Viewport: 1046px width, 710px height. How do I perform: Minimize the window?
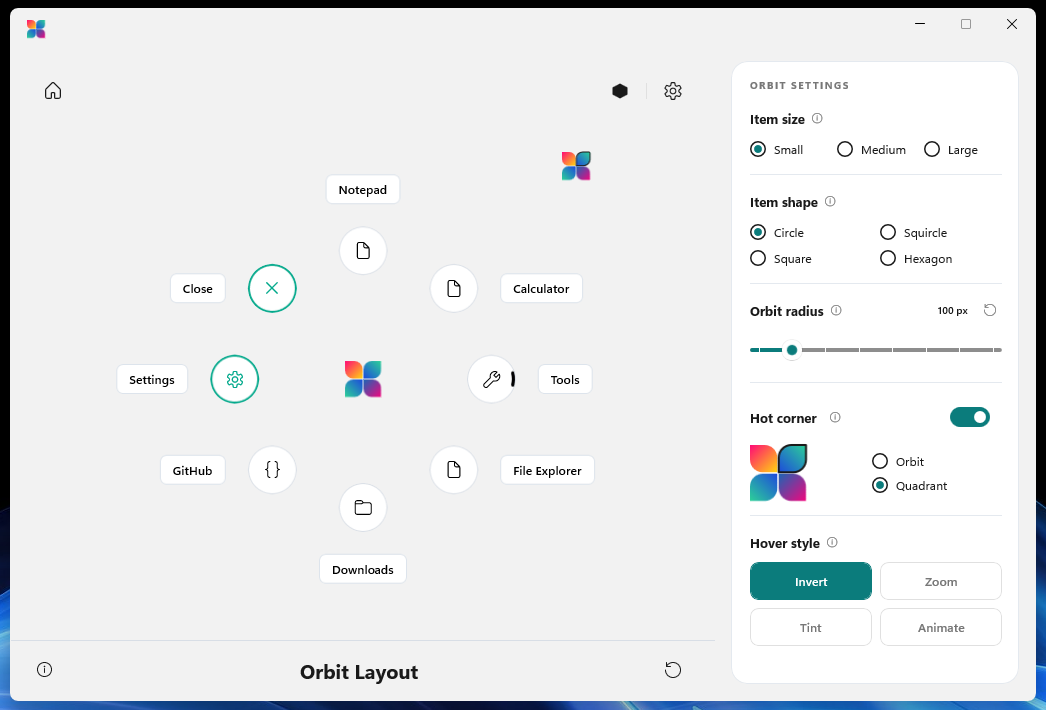coord(920,24)
